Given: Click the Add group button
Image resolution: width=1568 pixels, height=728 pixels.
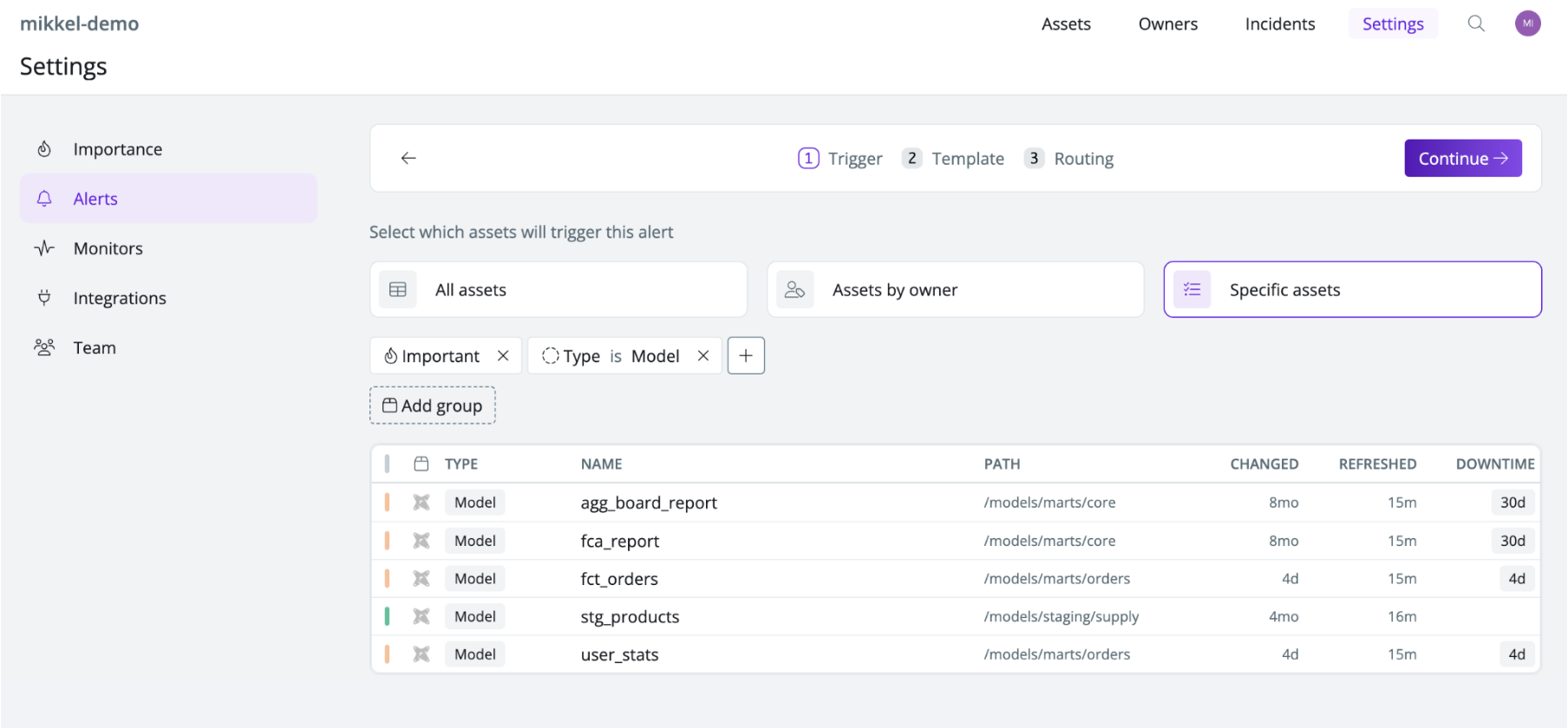Looking at the screenshot, I should click(433, 406).
